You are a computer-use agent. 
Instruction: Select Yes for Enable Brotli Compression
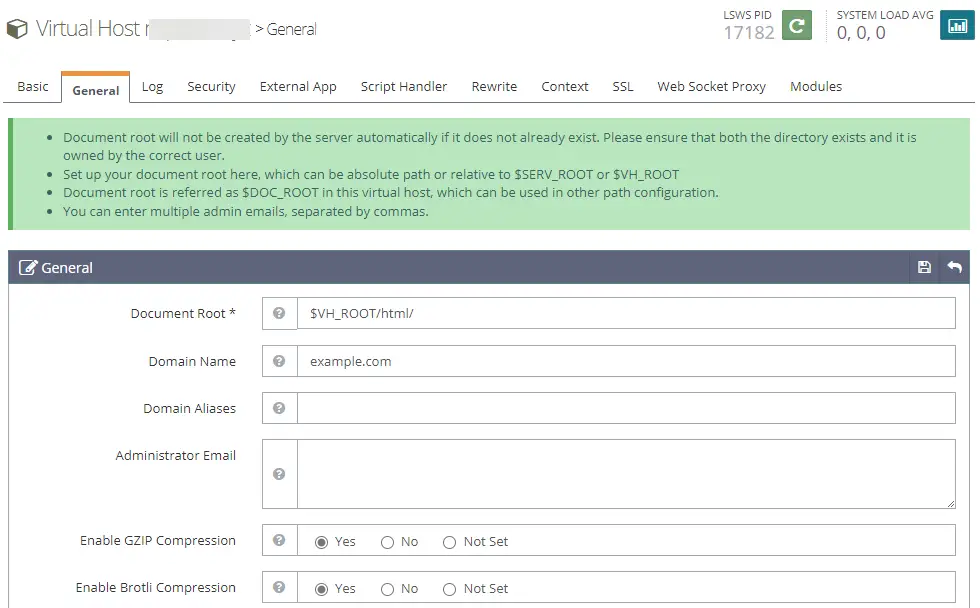tap(322, 589)
